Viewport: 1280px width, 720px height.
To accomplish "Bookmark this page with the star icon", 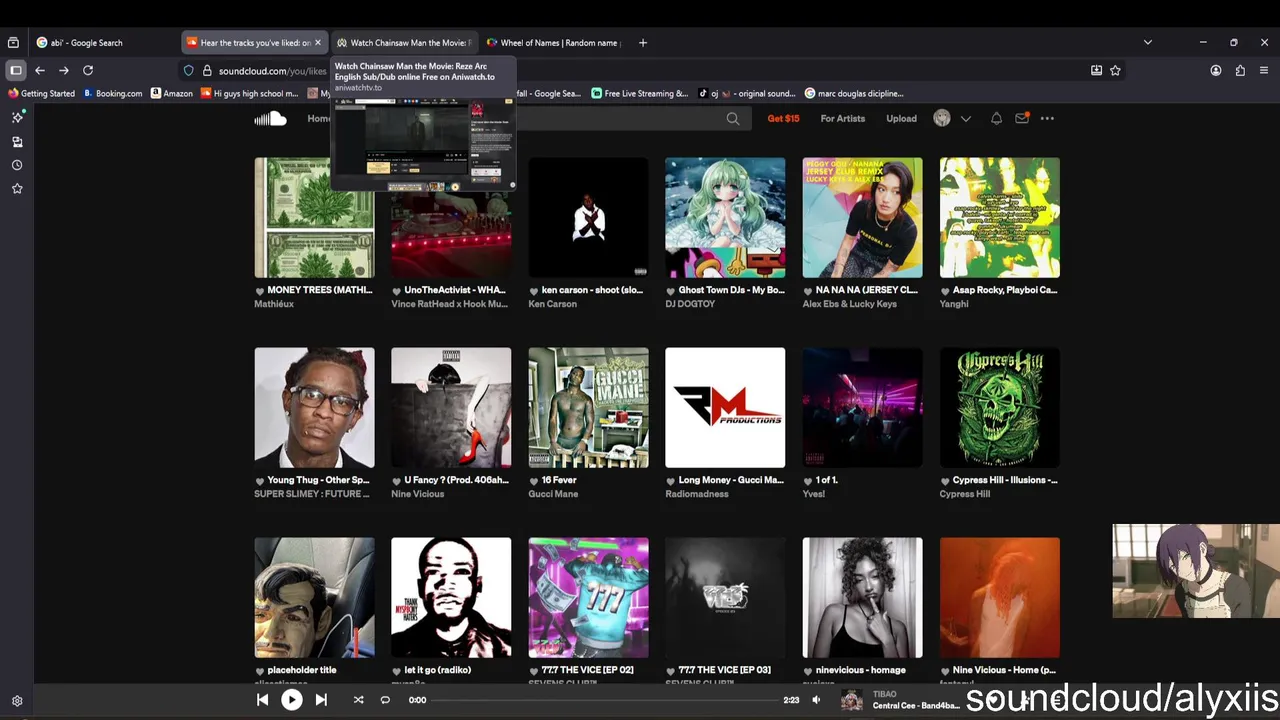I will 1115,70.
